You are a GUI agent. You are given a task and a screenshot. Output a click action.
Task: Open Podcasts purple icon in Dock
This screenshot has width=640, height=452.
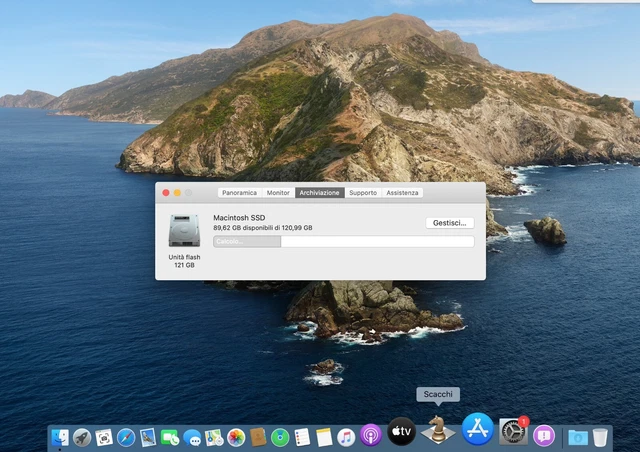click(371, 435)
